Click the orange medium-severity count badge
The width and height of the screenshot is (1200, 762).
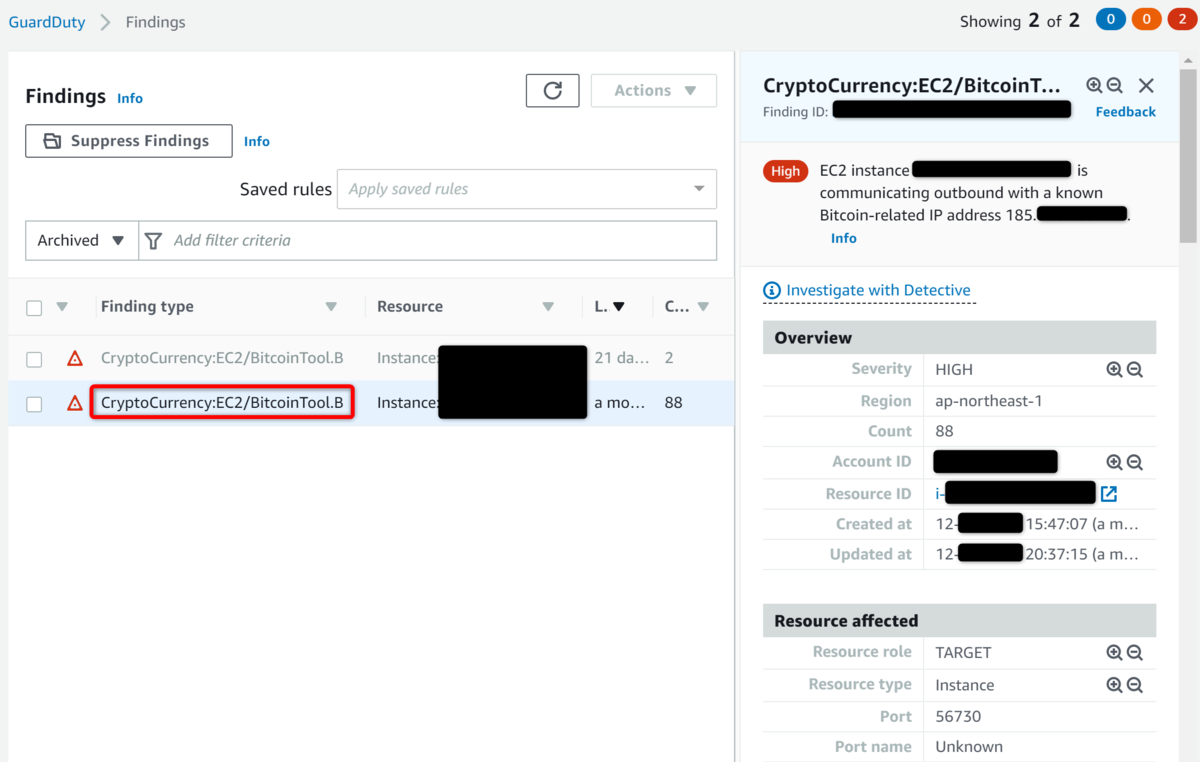[x=1147, y=20]
